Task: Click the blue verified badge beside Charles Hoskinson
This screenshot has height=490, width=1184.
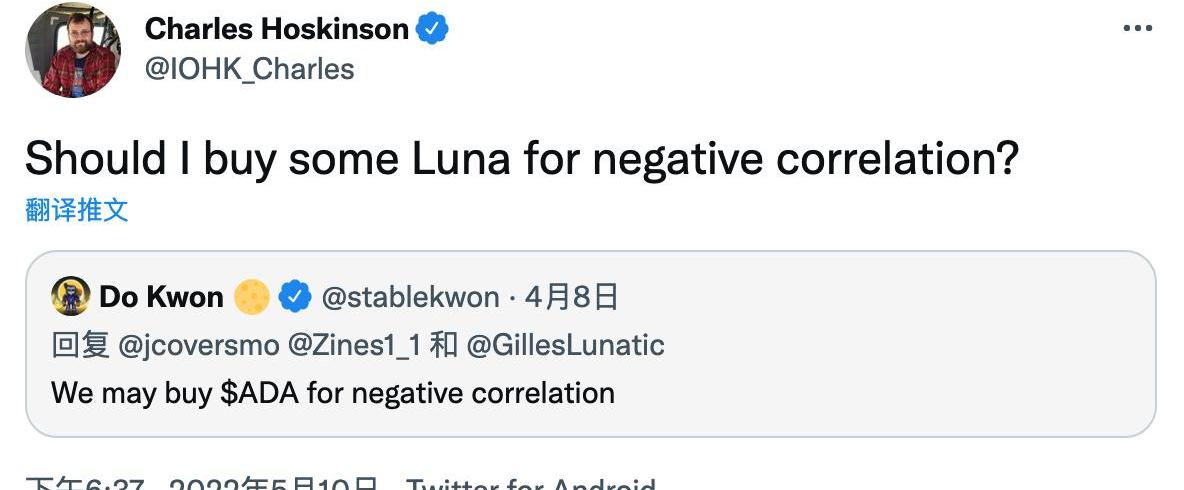Action: tap(432, 30)
